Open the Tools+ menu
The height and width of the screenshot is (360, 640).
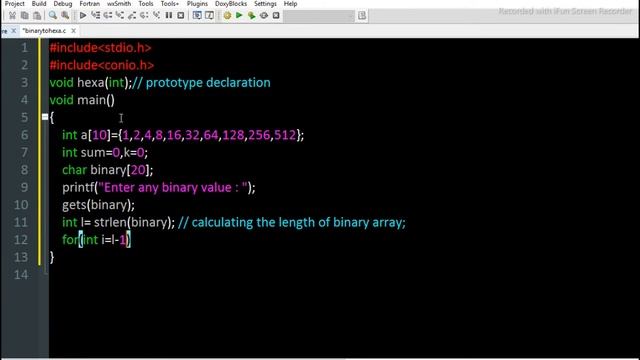(169, 4)
